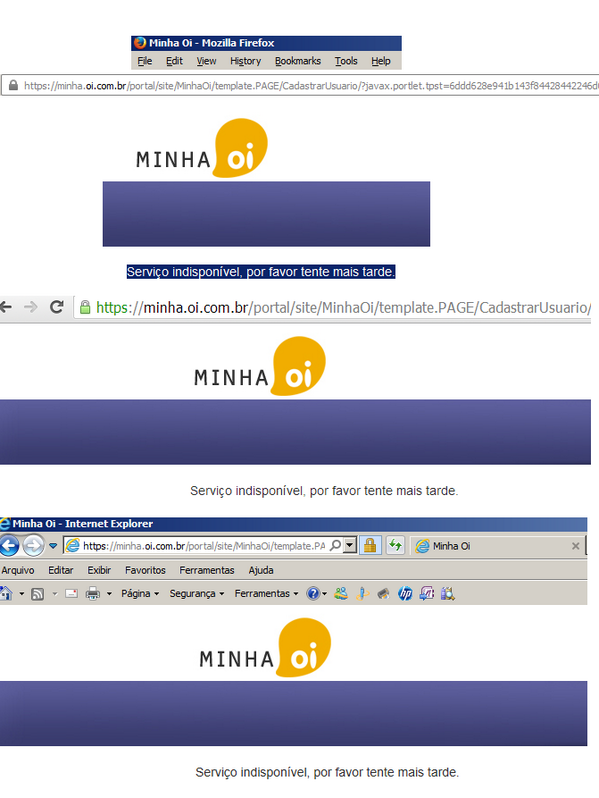Click the IE security lock button
The width and height of the screenshot is (599, 798).
[370, 546]
